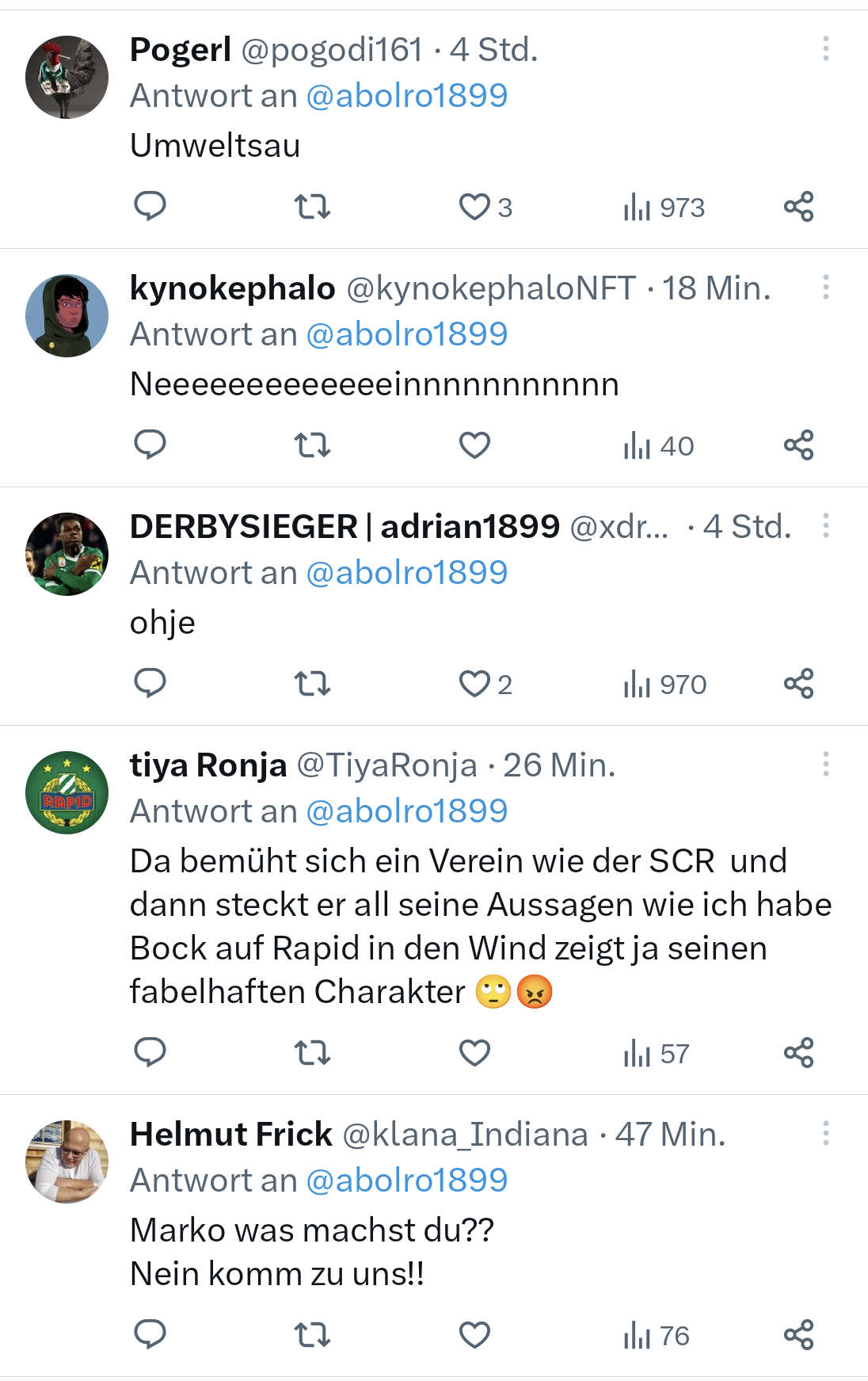The image size is (868, 1381).
Task: Open more options for Pogerl's tweet
Action: [x=825, y=49]
